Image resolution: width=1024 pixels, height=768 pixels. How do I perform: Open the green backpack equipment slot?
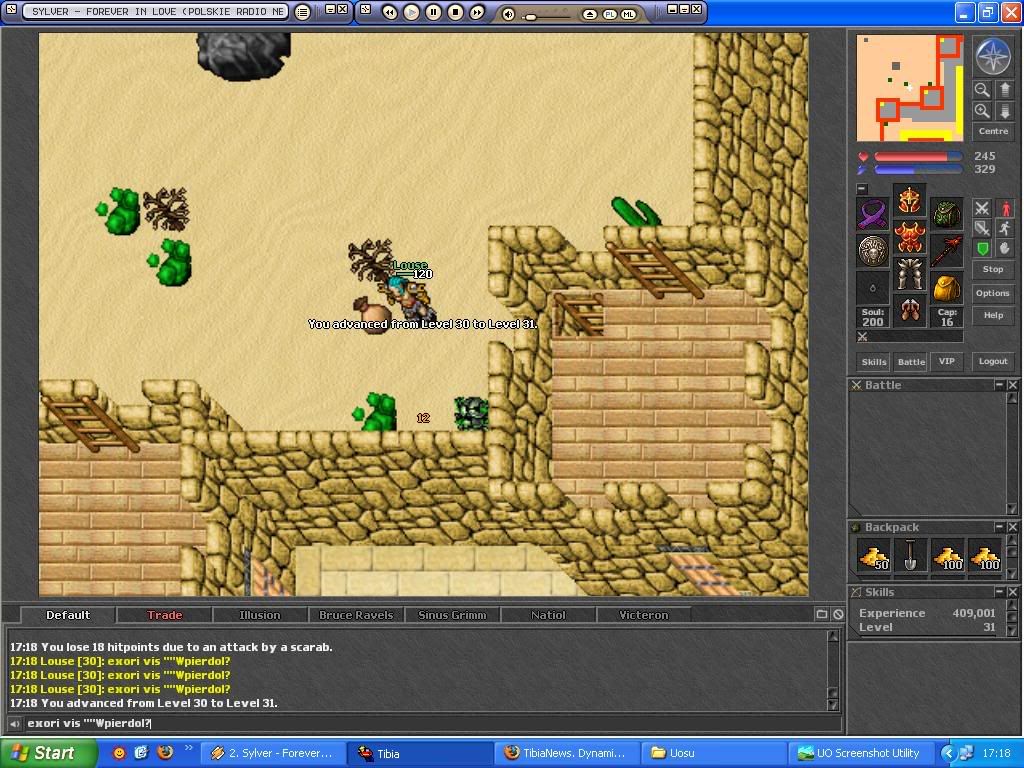(x=947, y=214)
